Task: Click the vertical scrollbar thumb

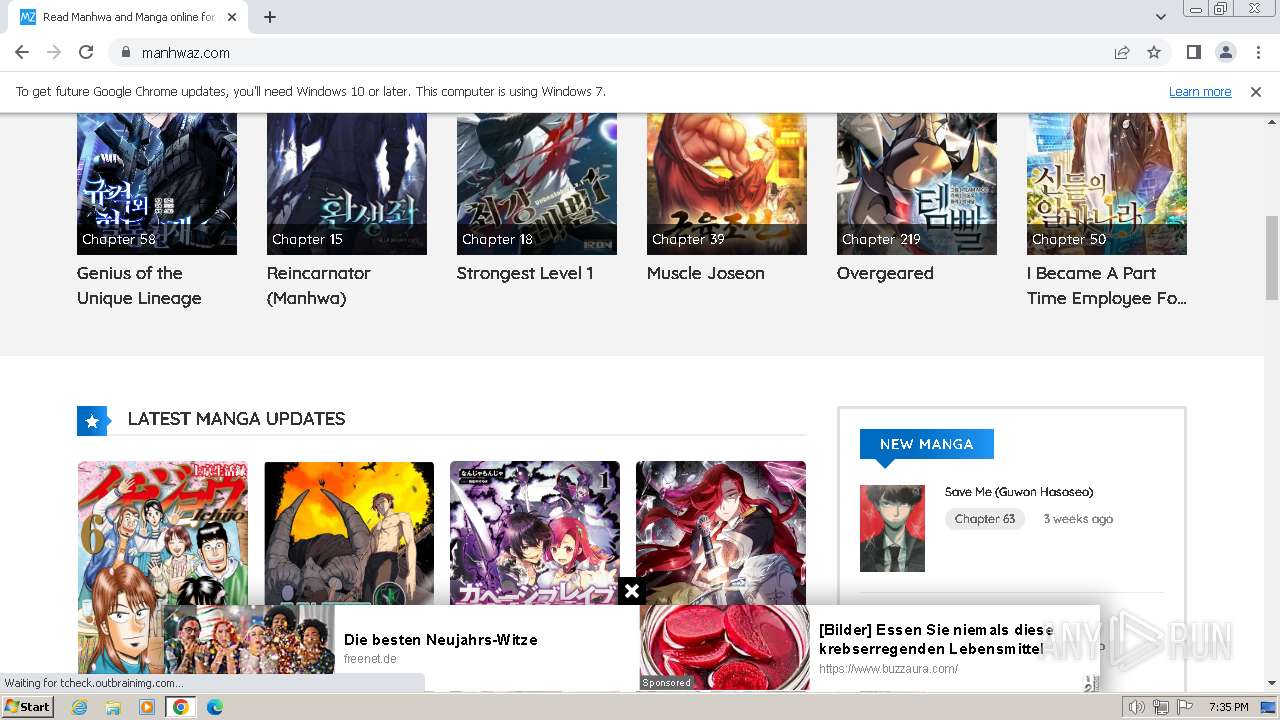Action: [1272, 257]
